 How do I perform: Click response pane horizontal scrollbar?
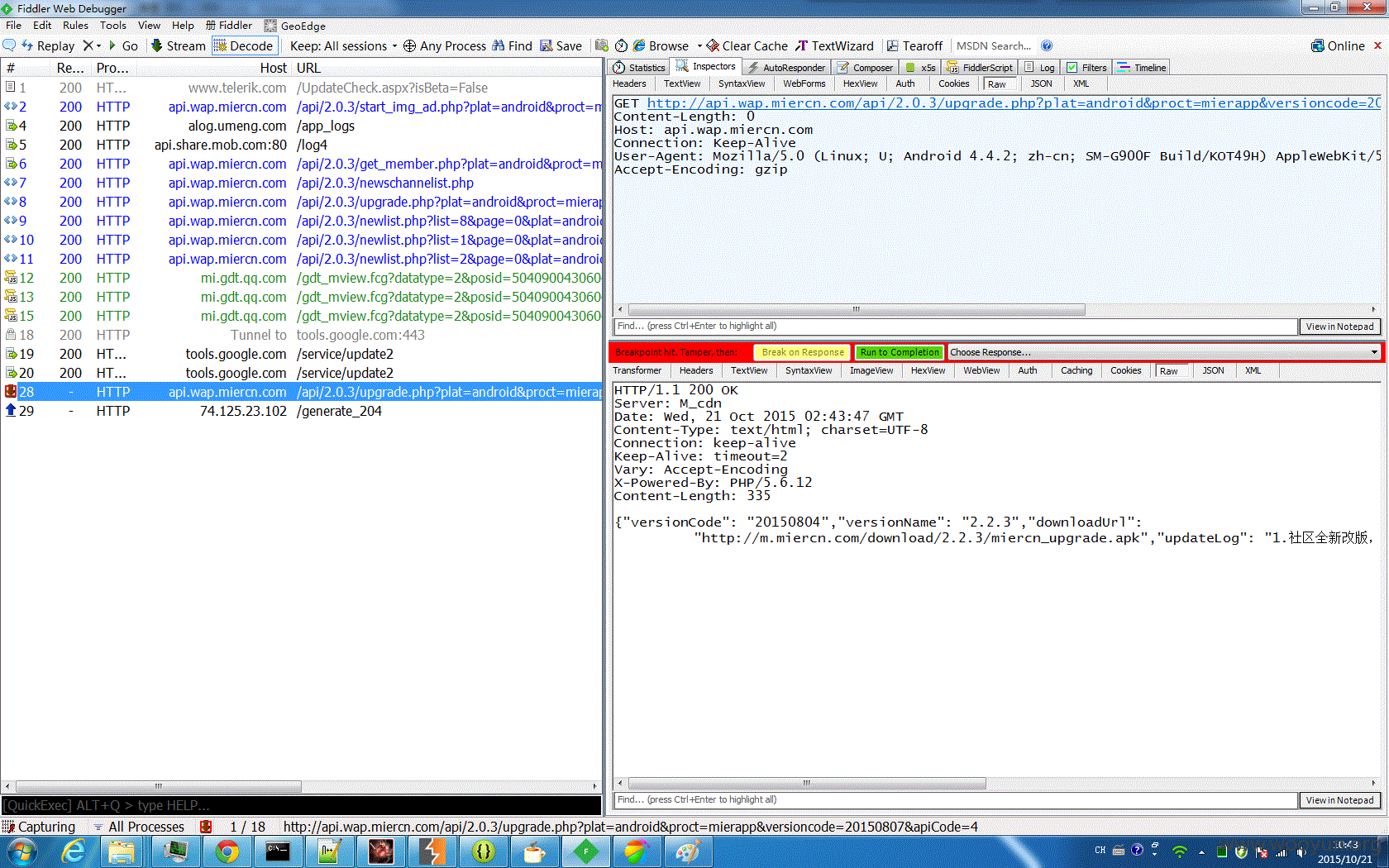click(x=806, y=783)
